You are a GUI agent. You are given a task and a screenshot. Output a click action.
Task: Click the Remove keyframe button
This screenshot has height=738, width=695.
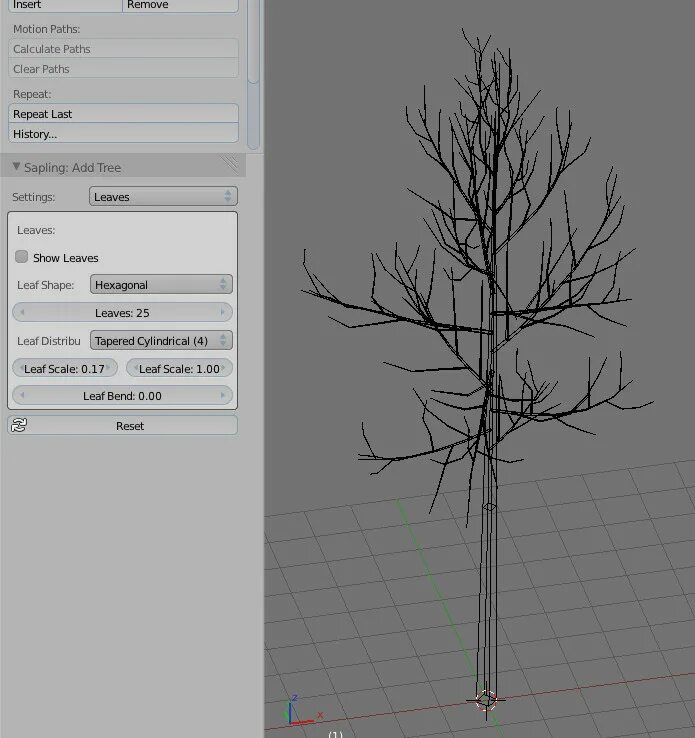point(180,5)
